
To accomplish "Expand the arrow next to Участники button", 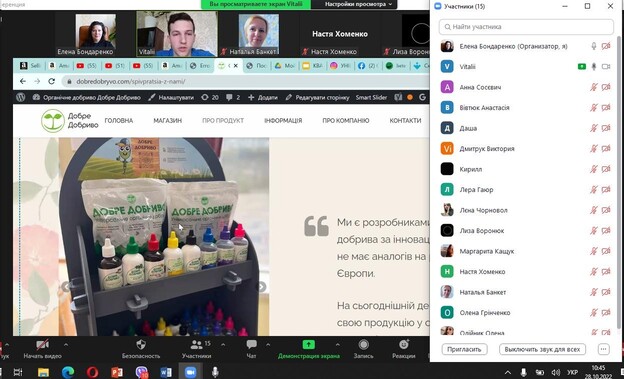I will click(x=223, y=345).
